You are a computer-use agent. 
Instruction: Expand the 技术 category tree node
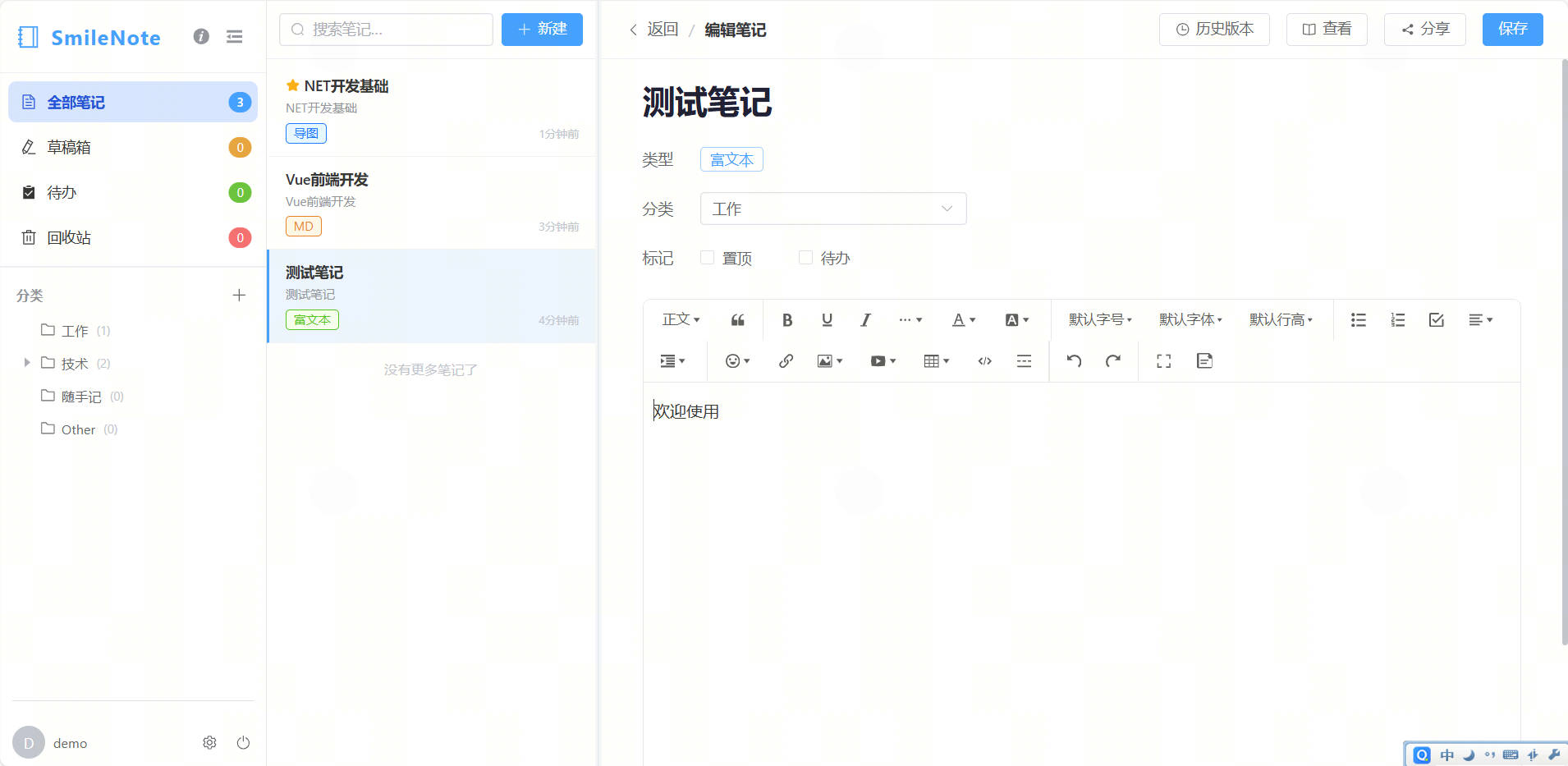click(27, 363)
